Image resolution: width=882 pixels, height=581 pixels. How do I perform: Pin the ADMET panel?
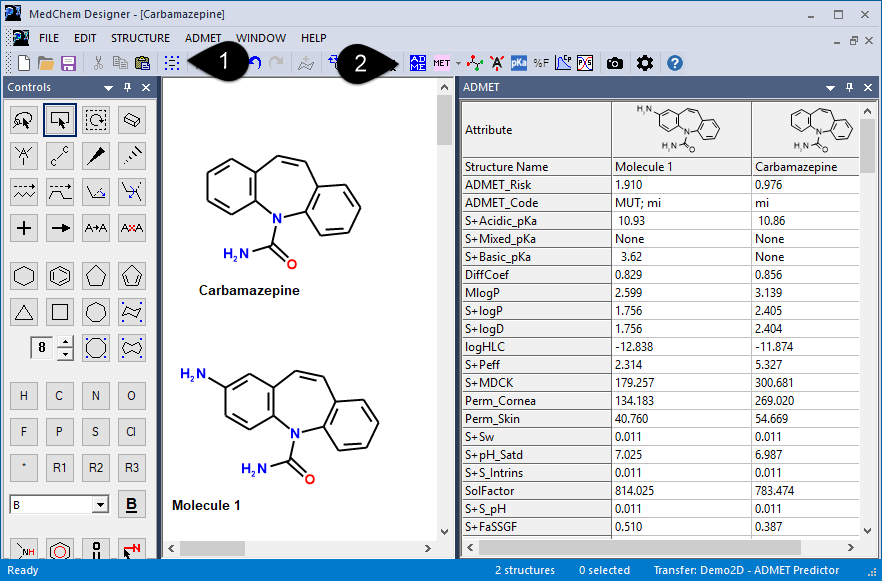pos(849,87)
